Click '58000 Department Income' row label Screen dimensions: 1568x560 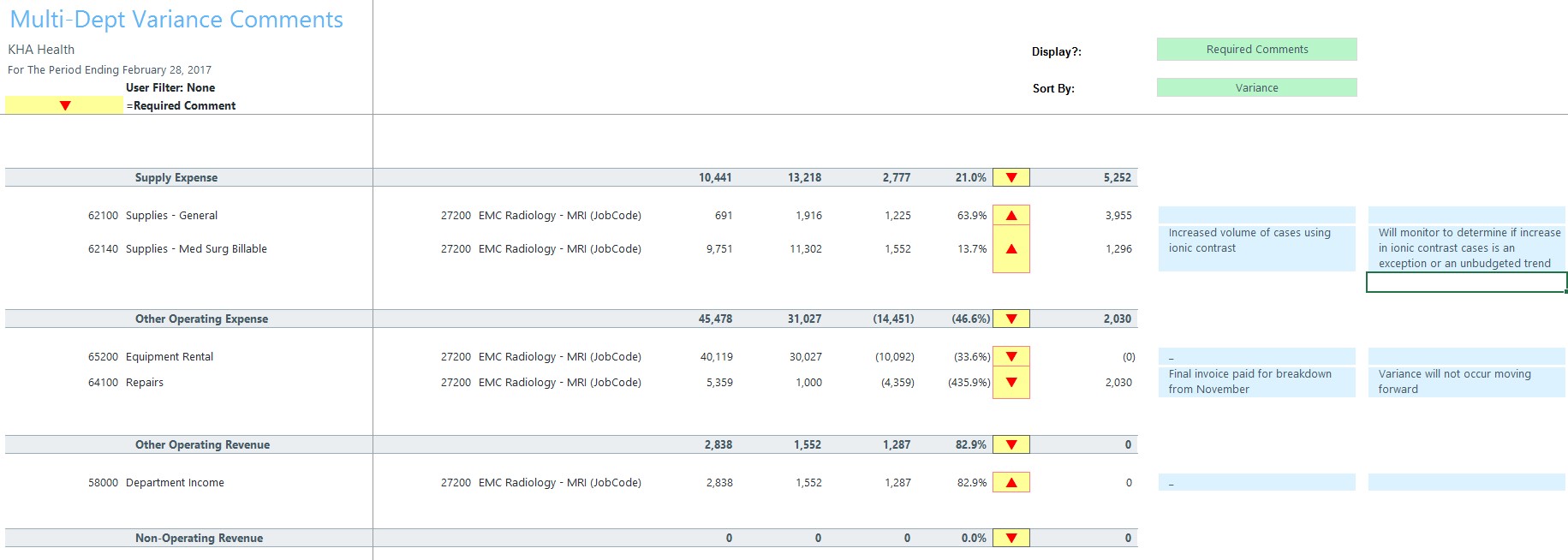[156, 482]
